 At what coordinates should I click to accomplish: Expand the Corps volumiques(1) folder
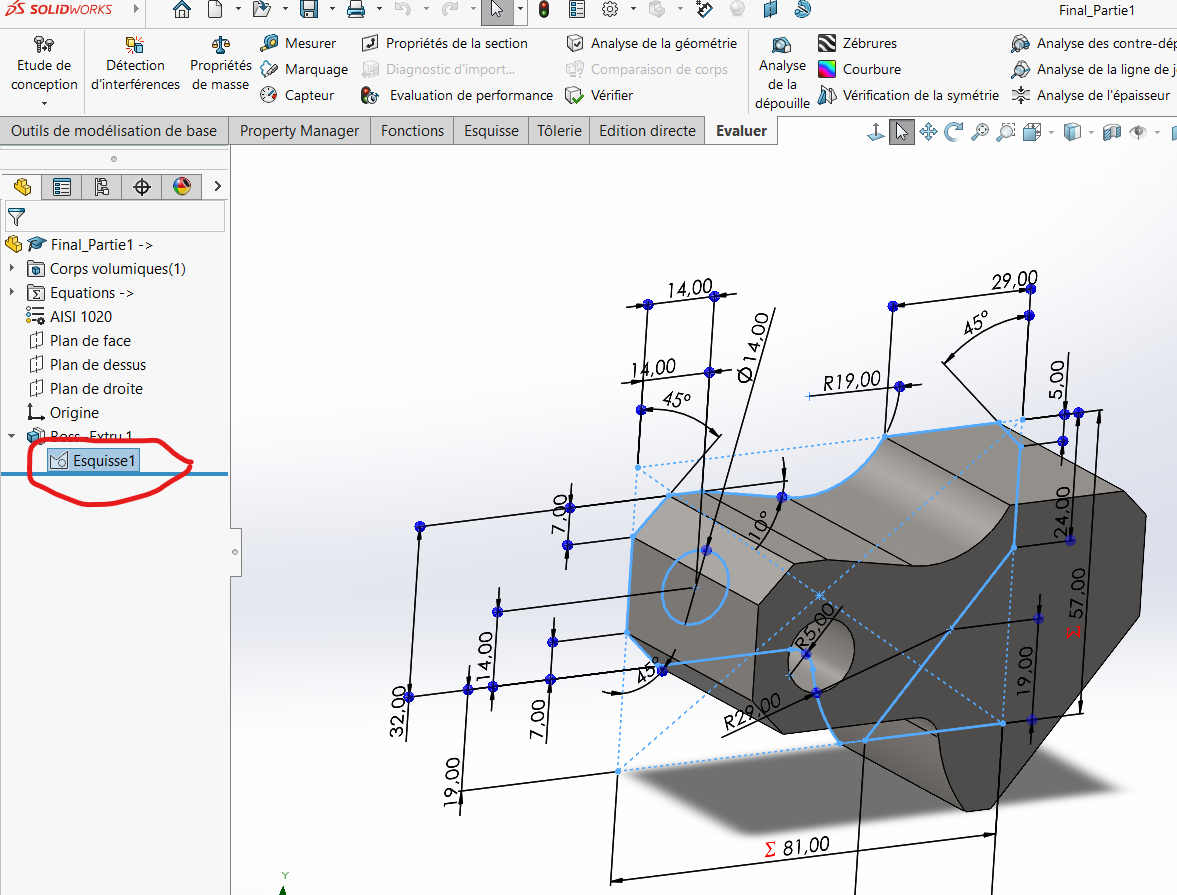coord(12,268)
